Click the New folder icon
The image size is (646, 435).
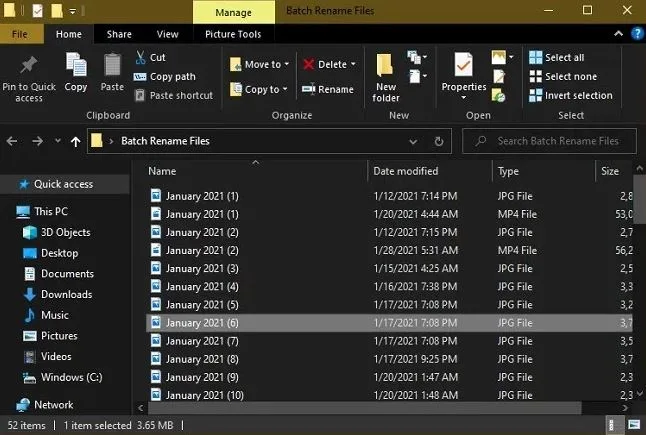point(385,65)
